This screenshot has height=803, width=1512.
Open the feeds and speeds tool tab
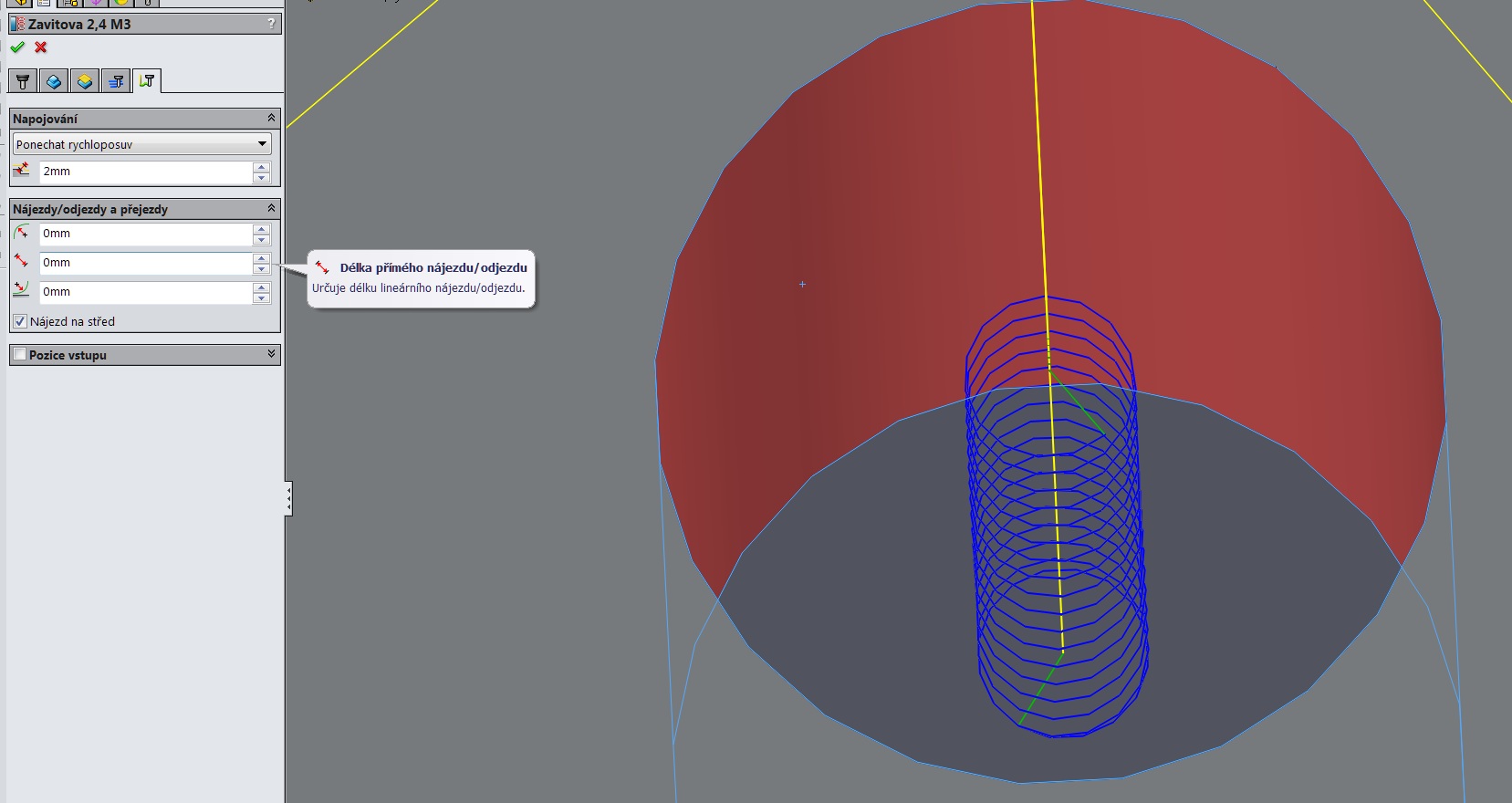pyautogui.click(x=116, y=82)
